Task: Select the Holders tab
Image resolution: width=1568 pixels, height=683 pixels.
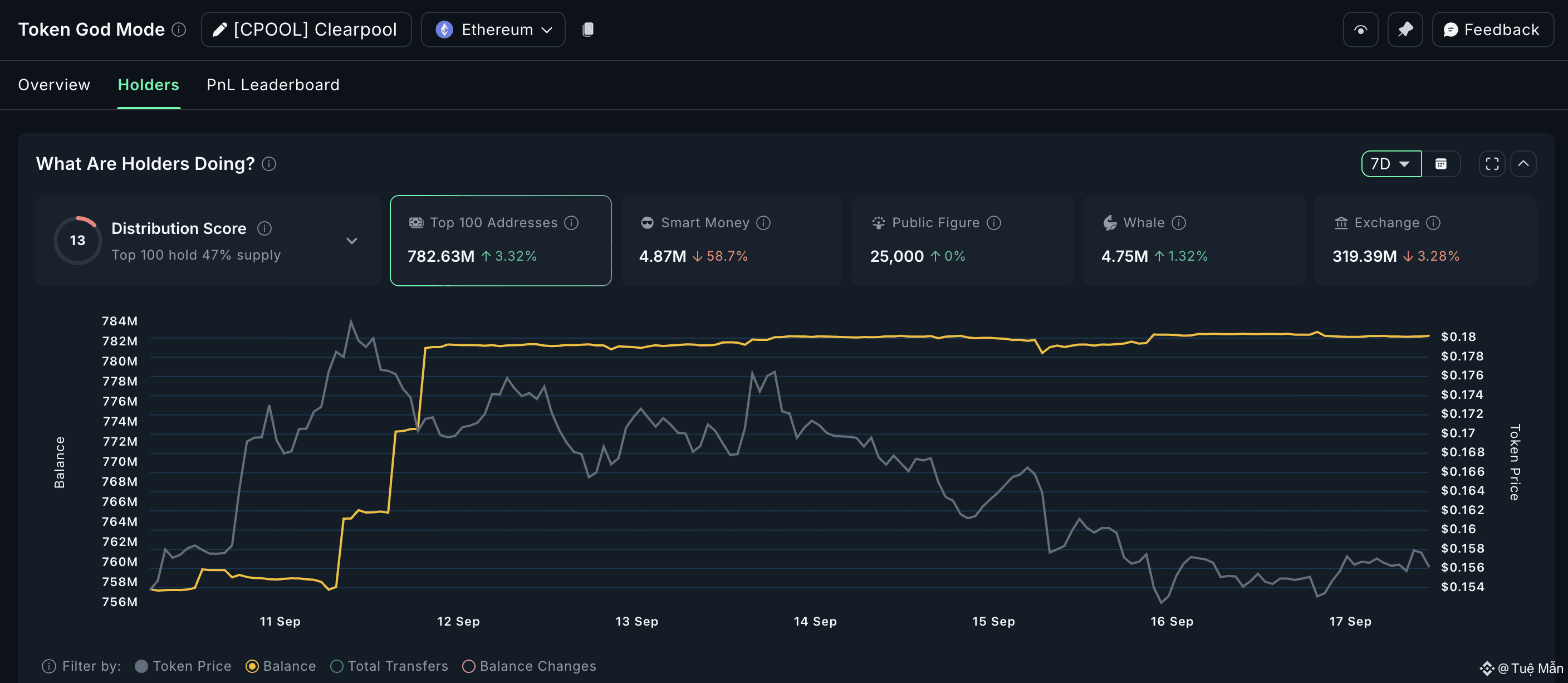Action: tap(149, 85)
